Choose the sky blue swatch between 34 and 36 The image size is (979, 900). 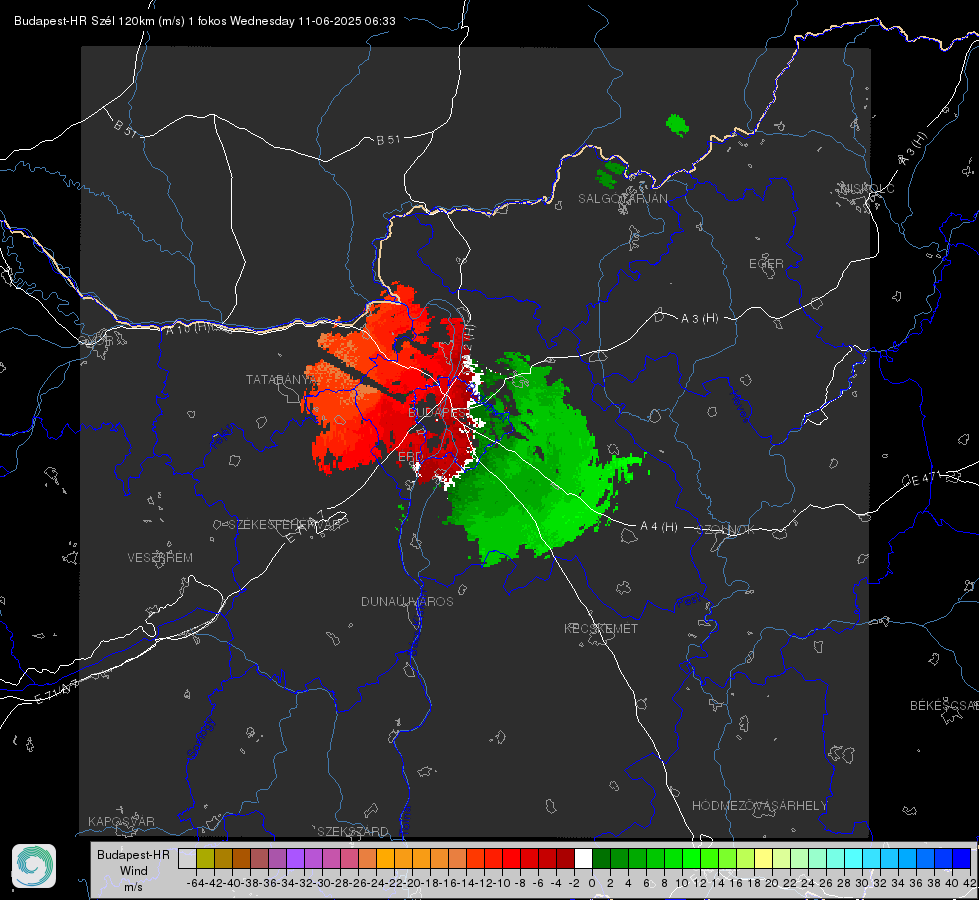click(907, 858)
